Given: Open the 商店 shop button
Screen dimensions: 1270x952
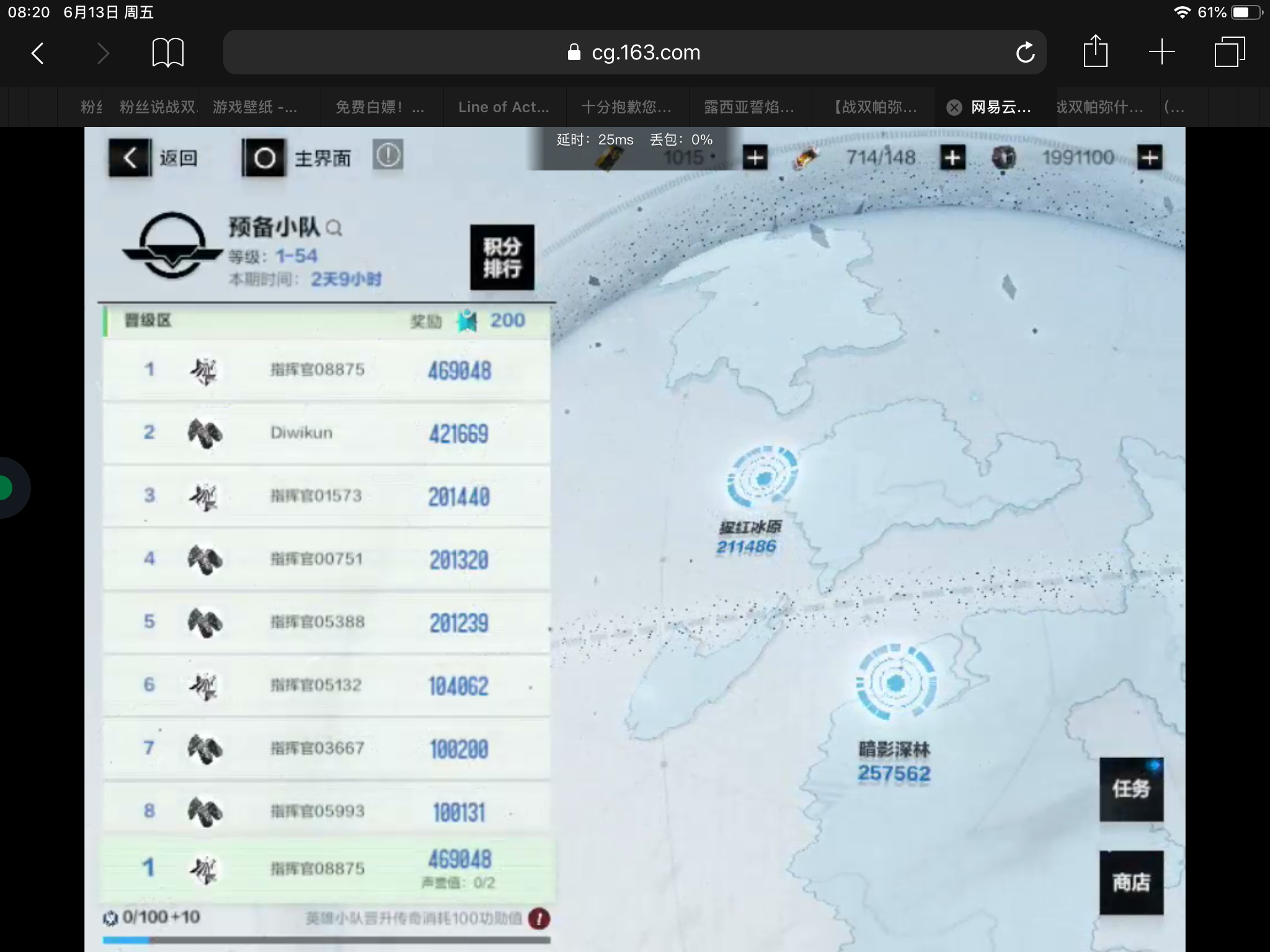Looking at the screenshot, I should [1131, 882].
